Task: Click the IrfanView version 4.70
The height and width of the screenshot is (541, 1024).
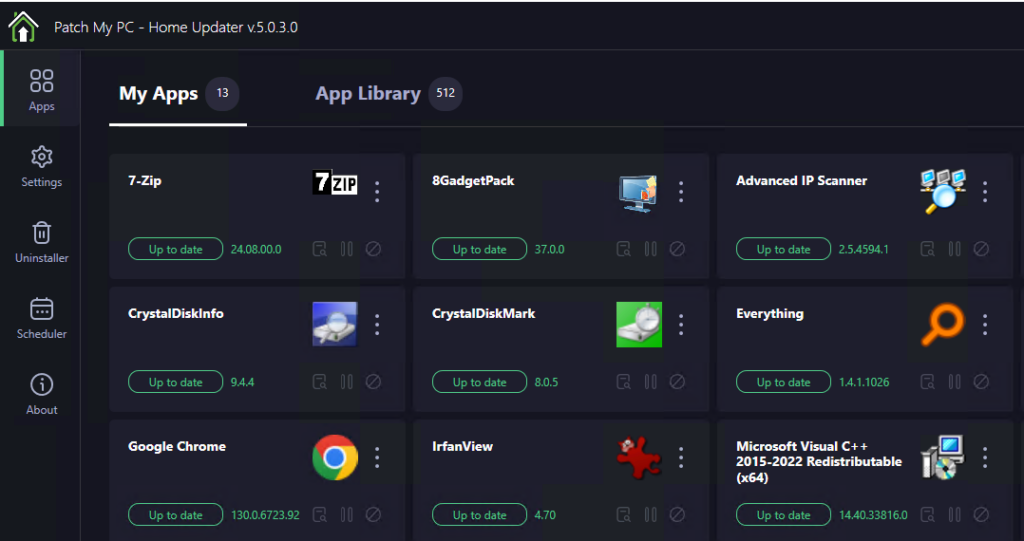Action: click(x=545, y=516)
